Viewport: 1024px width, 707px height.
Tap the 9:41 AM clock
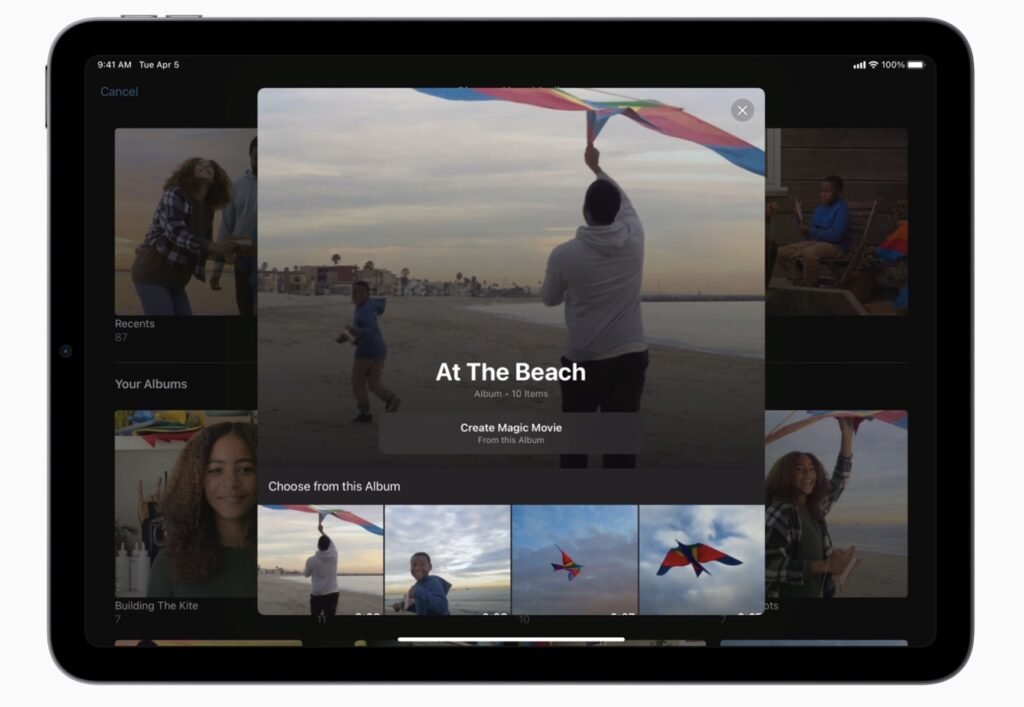[x=114, y=65]
